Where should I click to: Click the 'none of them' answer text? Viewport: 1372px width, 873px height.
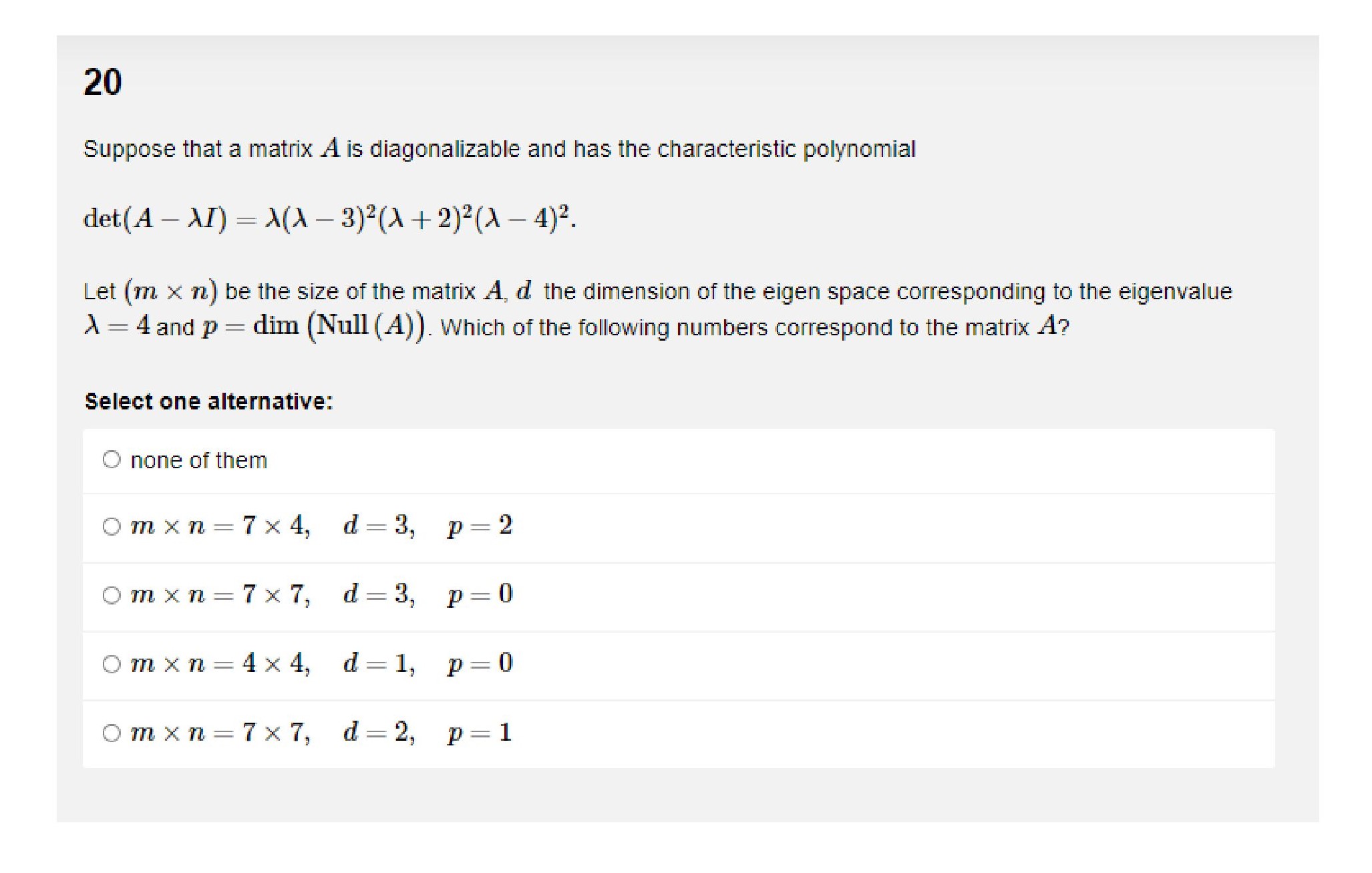198,460
